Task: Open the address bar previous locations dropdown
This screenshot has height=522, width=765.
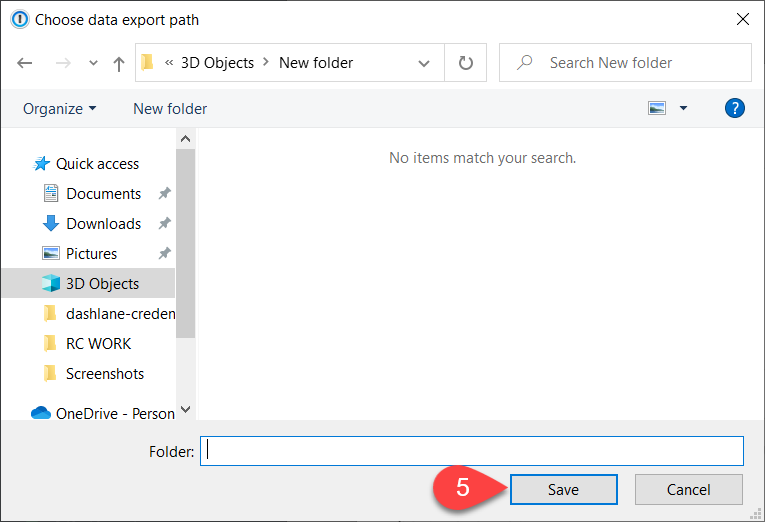Action: 424,63
